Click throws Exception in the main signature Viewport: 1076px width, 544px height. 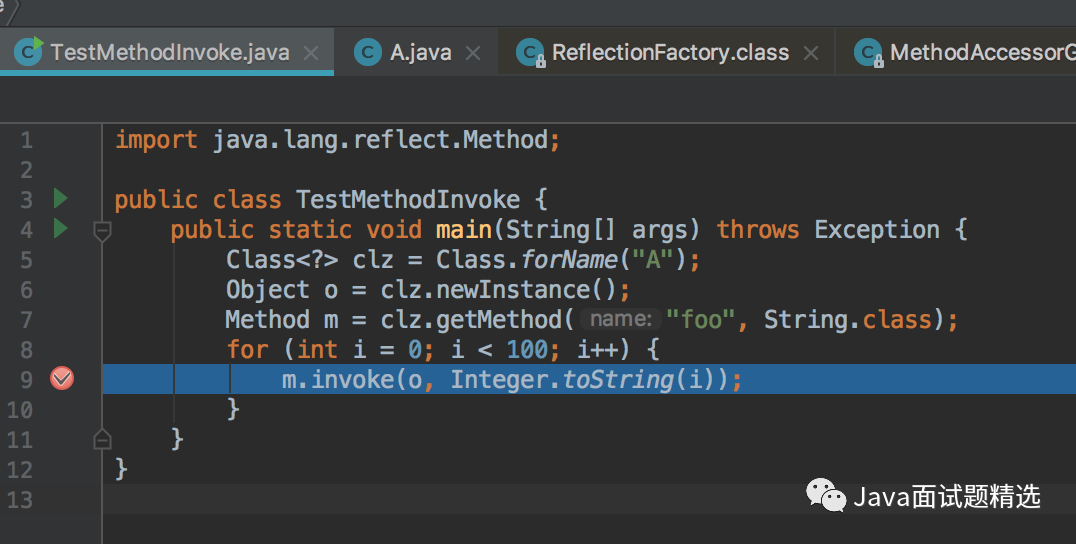point(828,230)
